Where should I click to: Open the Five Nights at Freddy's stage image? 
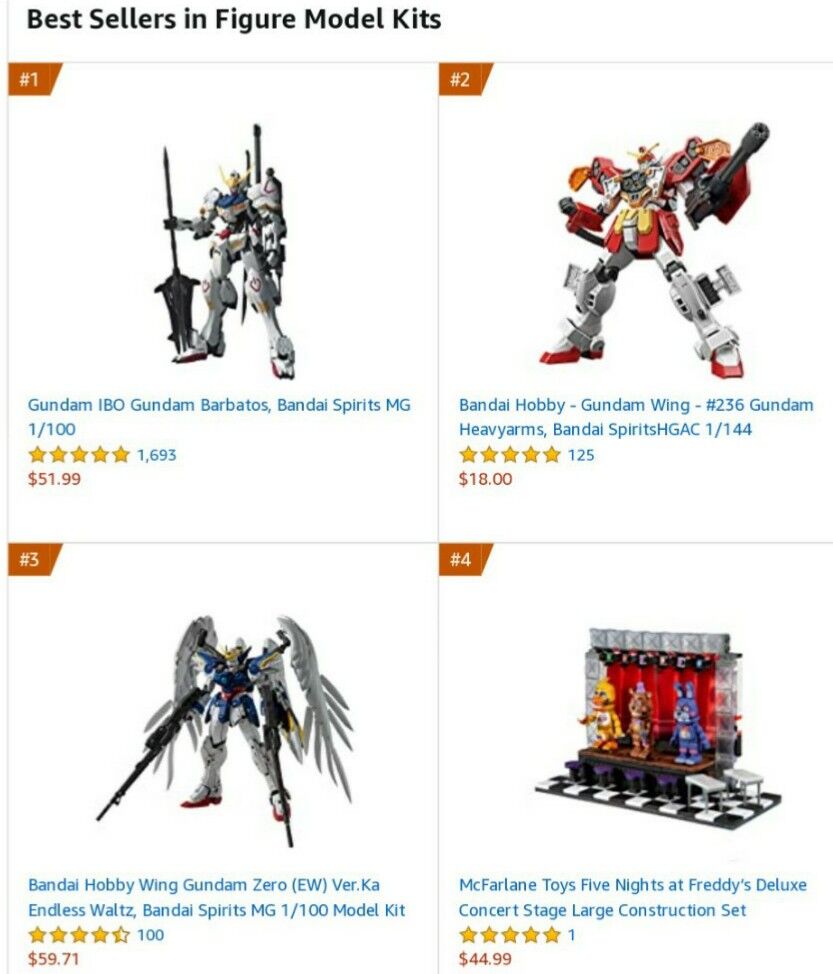(x=657, y=730)
